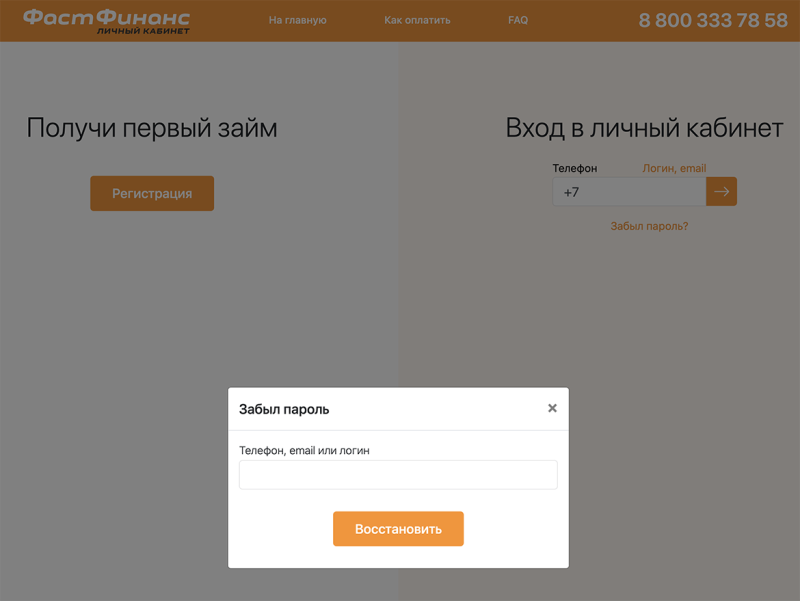The width and height of the screenshot is (800, 601).
Task: Click the ФастФинанс logo
Action: 107,17
